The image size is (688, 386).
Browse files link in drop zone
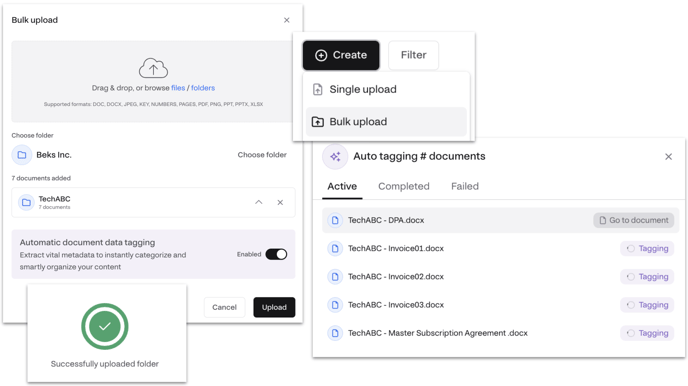[x=178, y=88]
